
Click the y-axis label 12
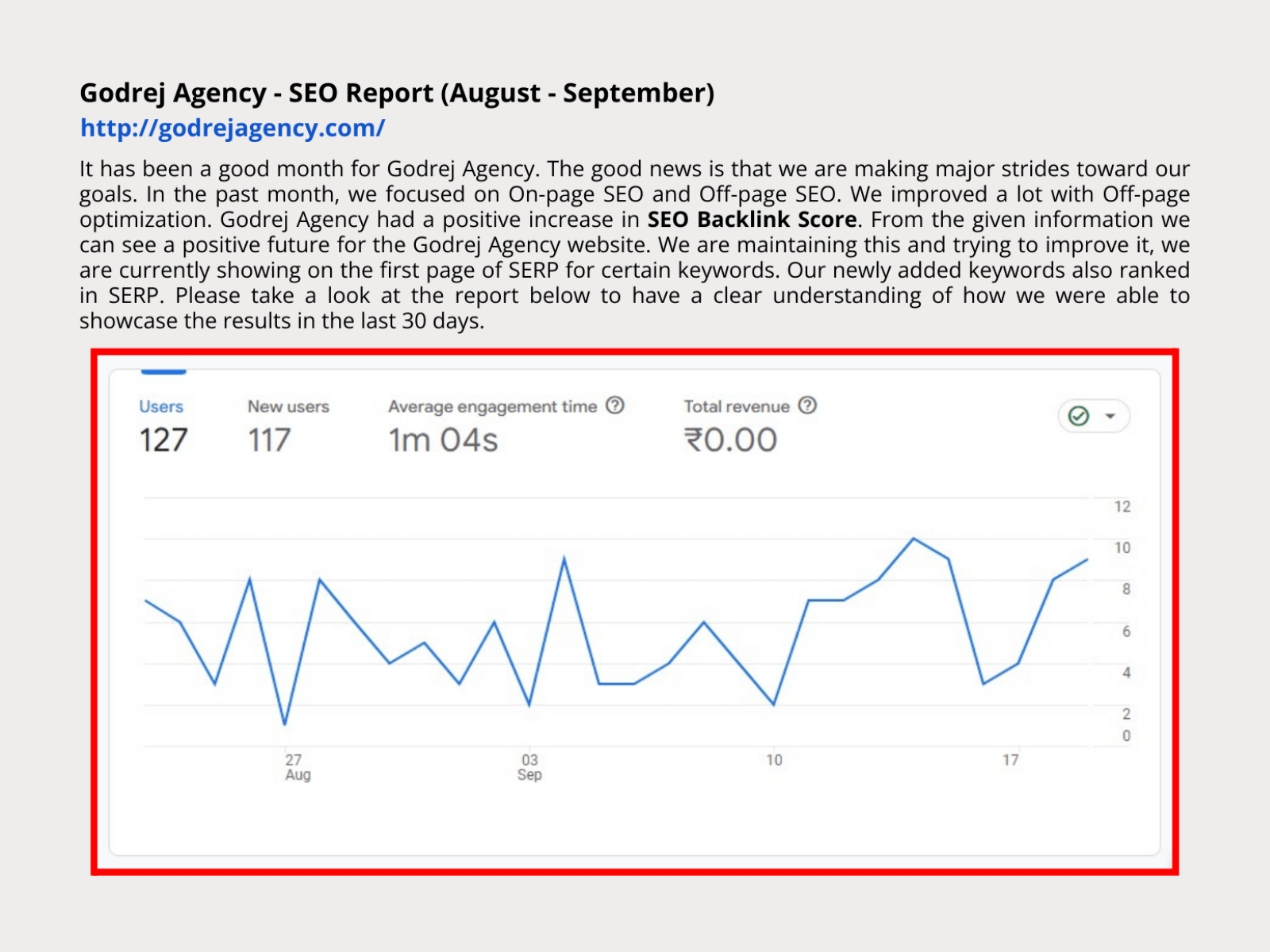[1122, 507]
